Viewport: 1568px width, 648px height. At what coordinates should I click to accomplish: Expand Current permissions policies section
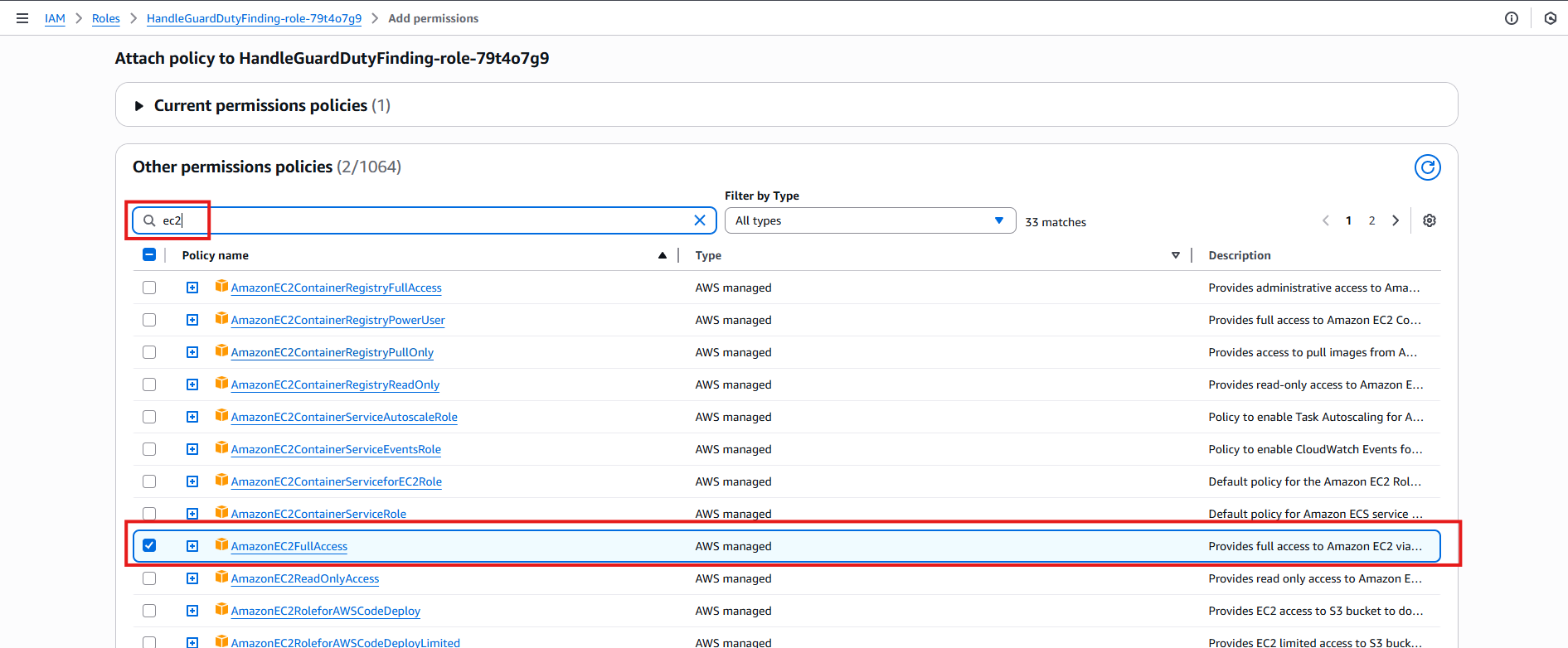point(138,105)
